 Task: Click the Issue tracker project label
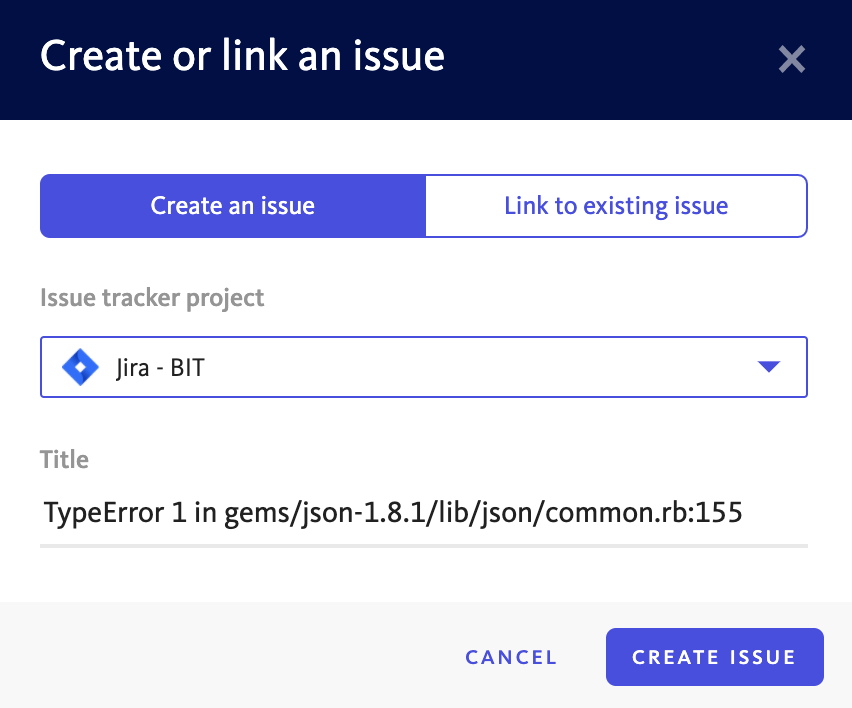pos(152,298)
